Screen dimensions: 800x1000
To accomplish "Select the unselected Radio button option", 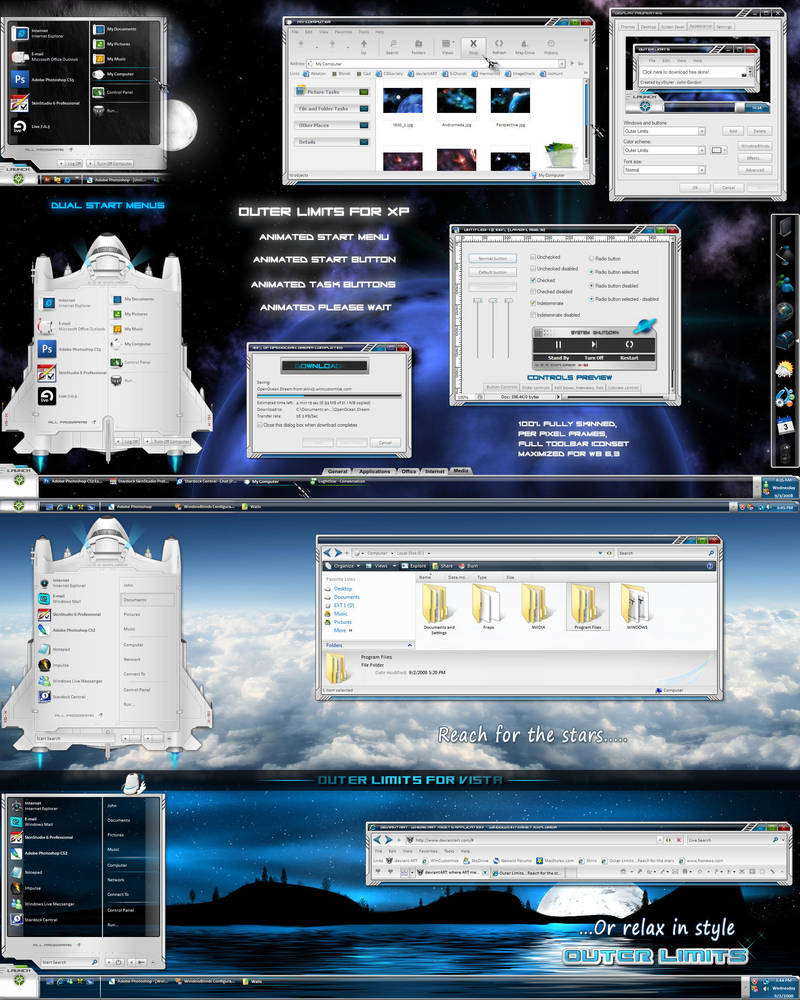I will [x=591, y=259].
